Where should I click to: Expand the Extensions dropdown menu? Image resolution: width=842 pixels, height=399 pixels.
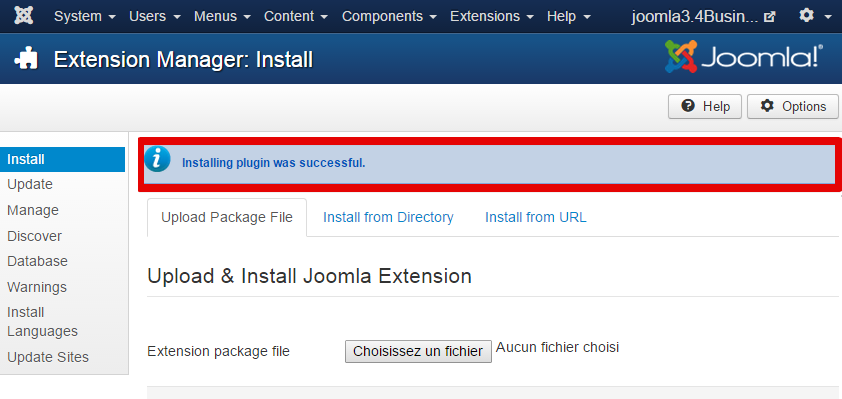(x=492, y=17)
